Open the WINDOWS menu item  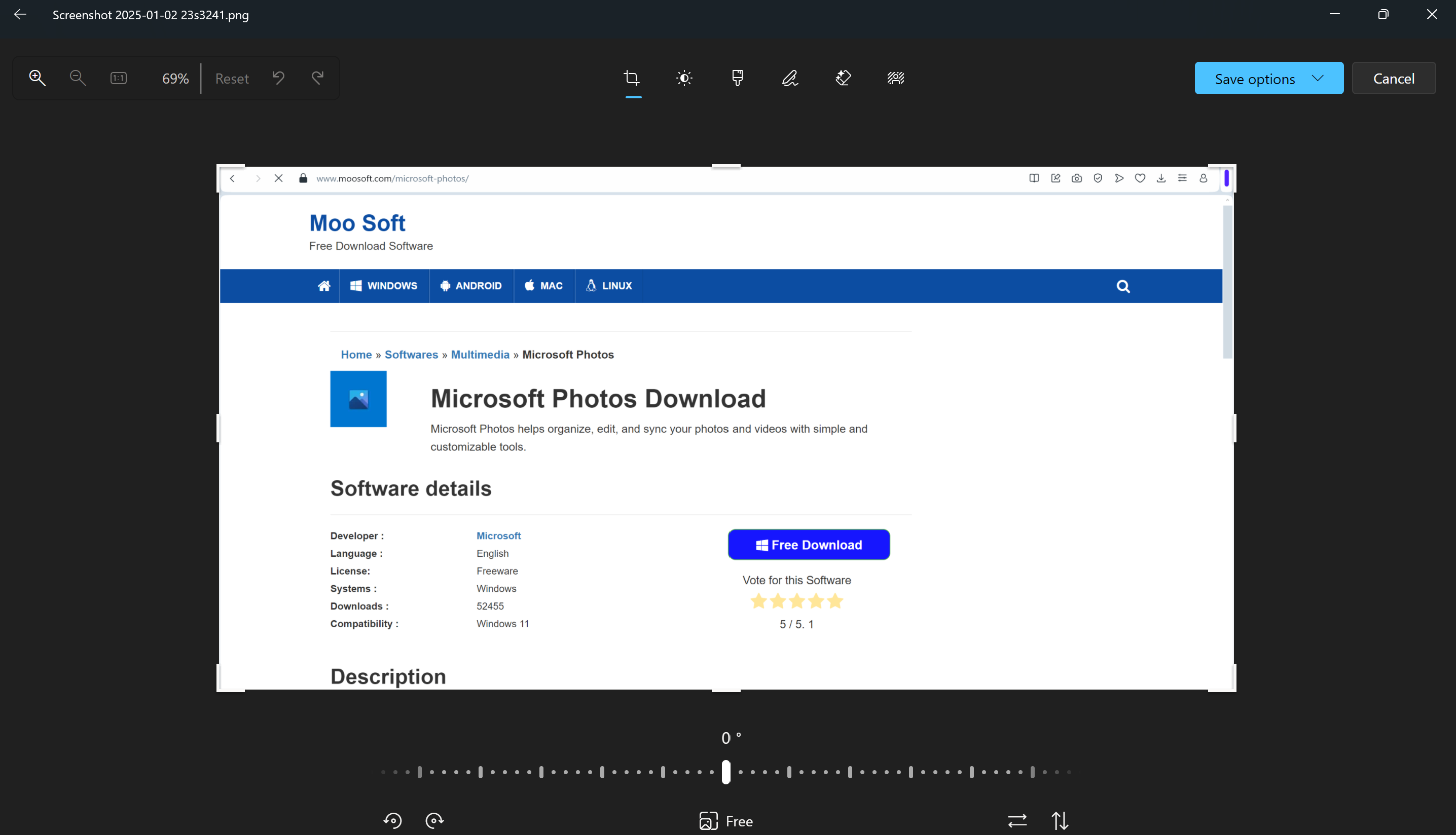coord(384,286)
